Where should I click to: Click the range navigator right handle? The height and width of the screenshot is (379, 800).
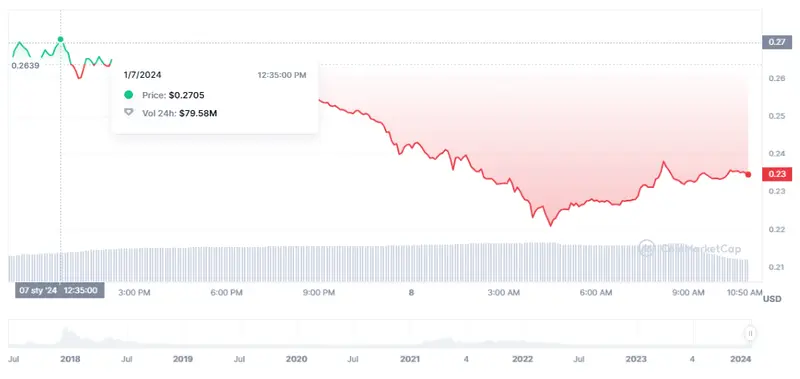751,334
